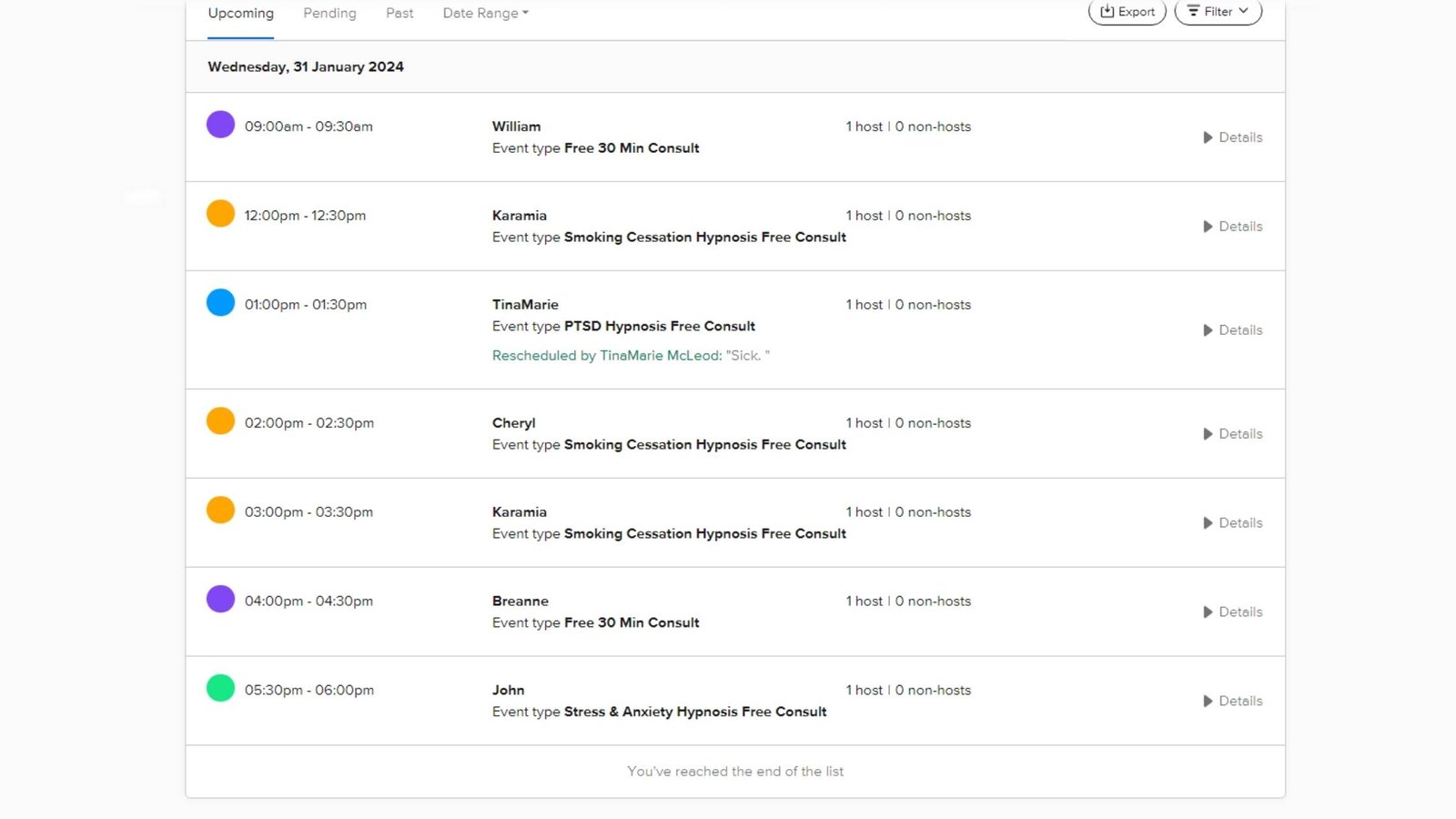This screenshot has height=819, width=1456.
Task: Click the purple dot for William's 09:00am event
Action: tap(220, 125)
